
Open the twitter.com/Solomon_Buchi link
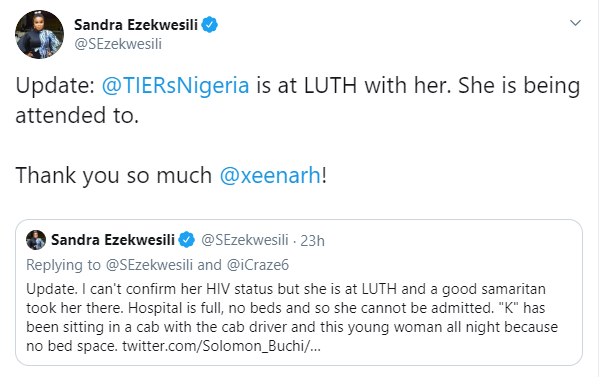(221, 346)
